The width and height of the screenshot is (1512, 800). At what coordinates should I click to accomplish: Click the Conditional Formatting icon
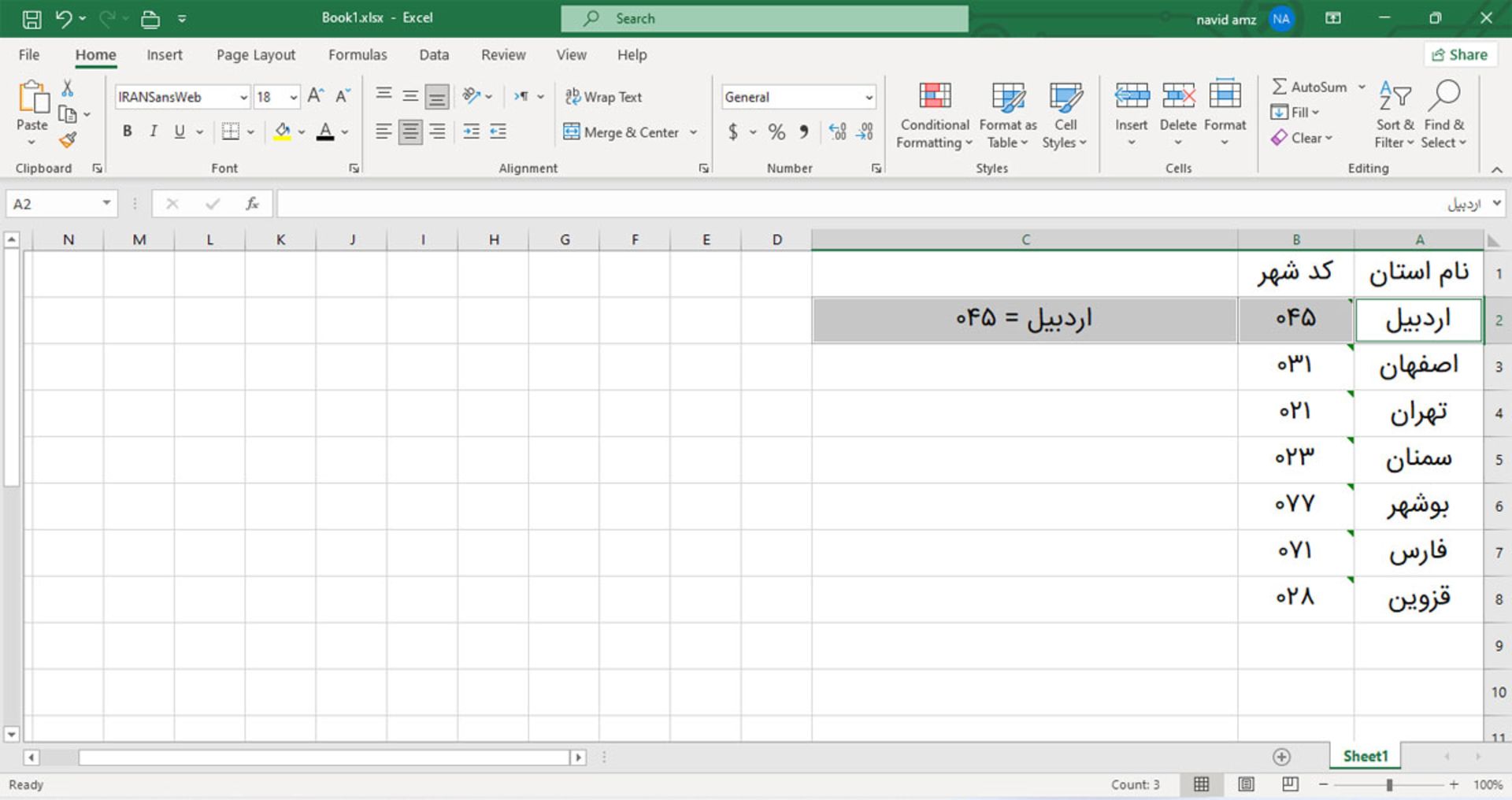[934, 97]
